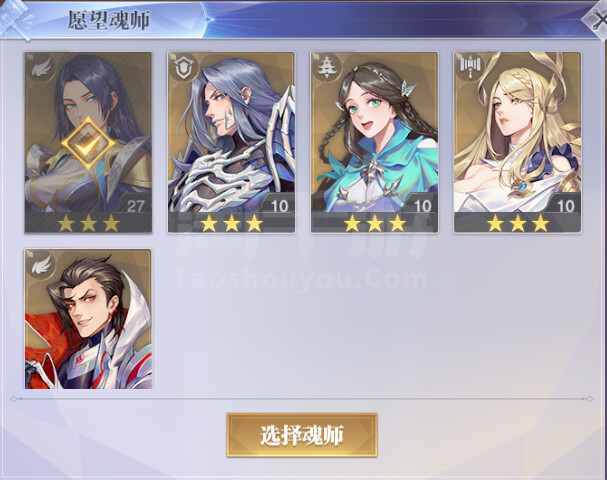Select the braided dark-haired girl card

click(x=374, y=142)
